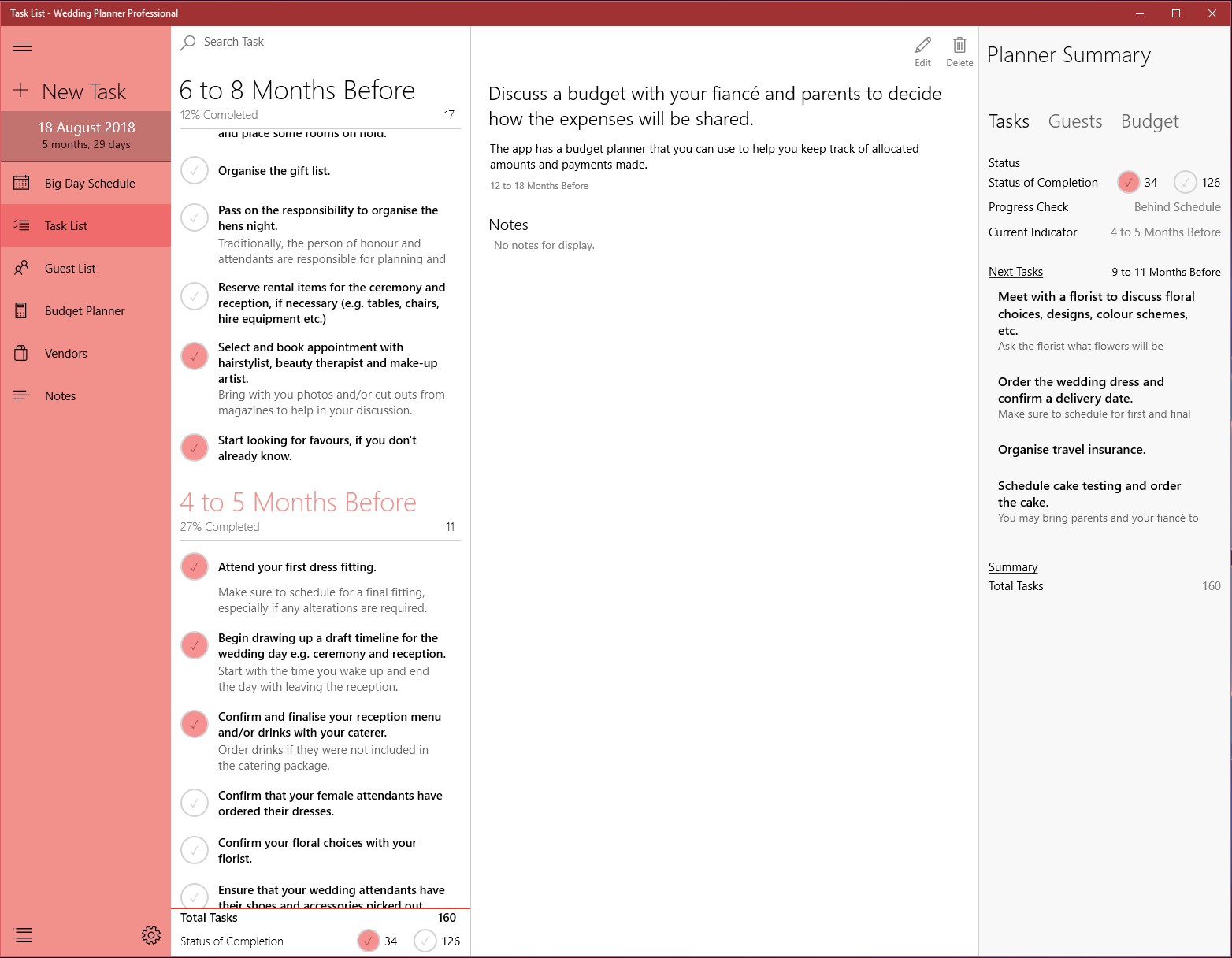Mark 'Reserve rental items' task complete
Viewport: 1232px width, 958px height.
click(195, 296)
